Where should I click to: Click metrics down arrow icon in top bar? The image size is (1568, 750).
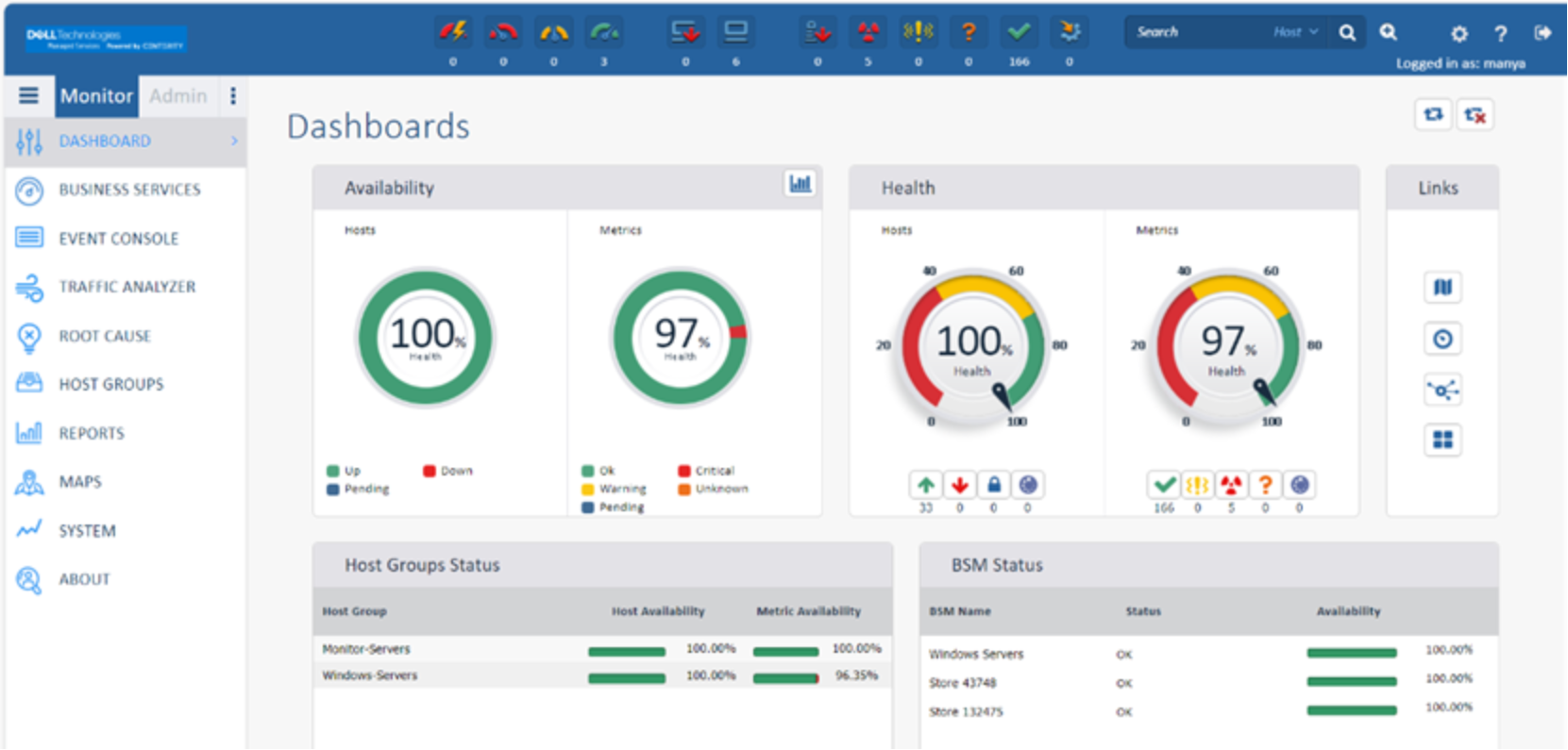818,32
